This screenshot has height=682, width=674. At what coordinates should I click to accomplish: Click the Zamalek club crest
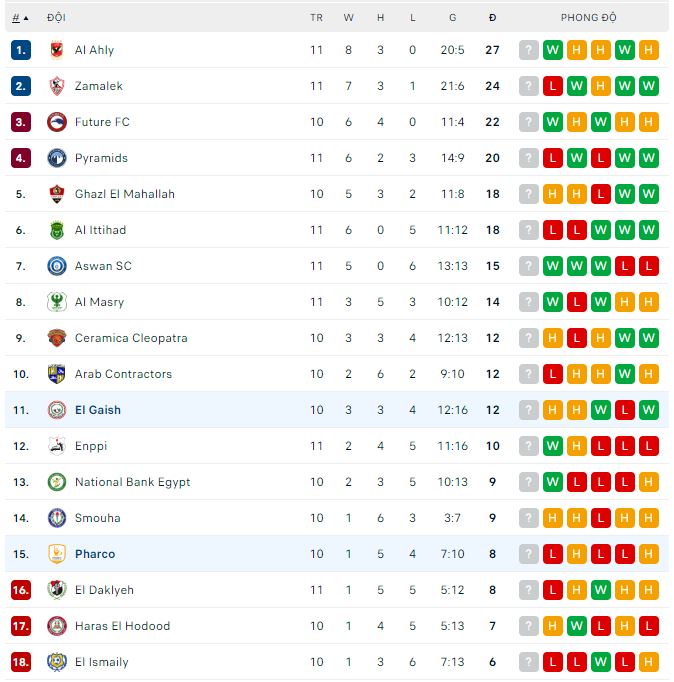coord(56,86)
